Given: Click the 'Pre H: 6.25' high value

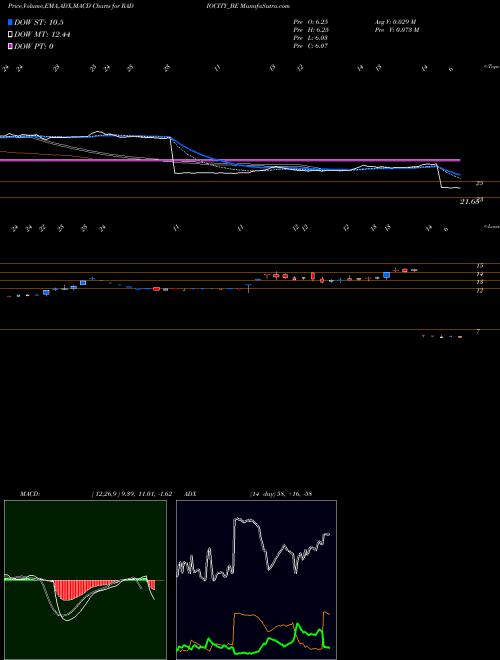Looking at the screenshot, I should (311, 30).
